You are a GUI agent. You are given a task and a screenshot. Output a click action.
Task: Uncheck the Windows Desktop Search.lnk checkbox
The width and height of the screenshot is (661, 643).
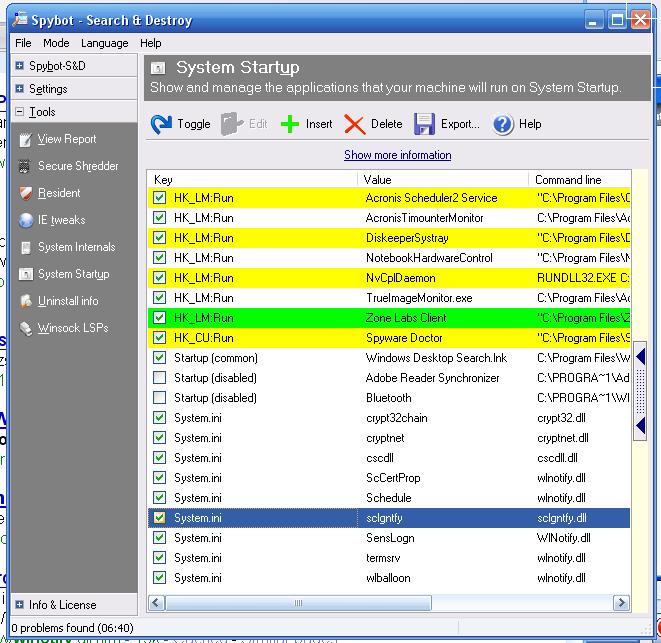click(x=159, y=358)
